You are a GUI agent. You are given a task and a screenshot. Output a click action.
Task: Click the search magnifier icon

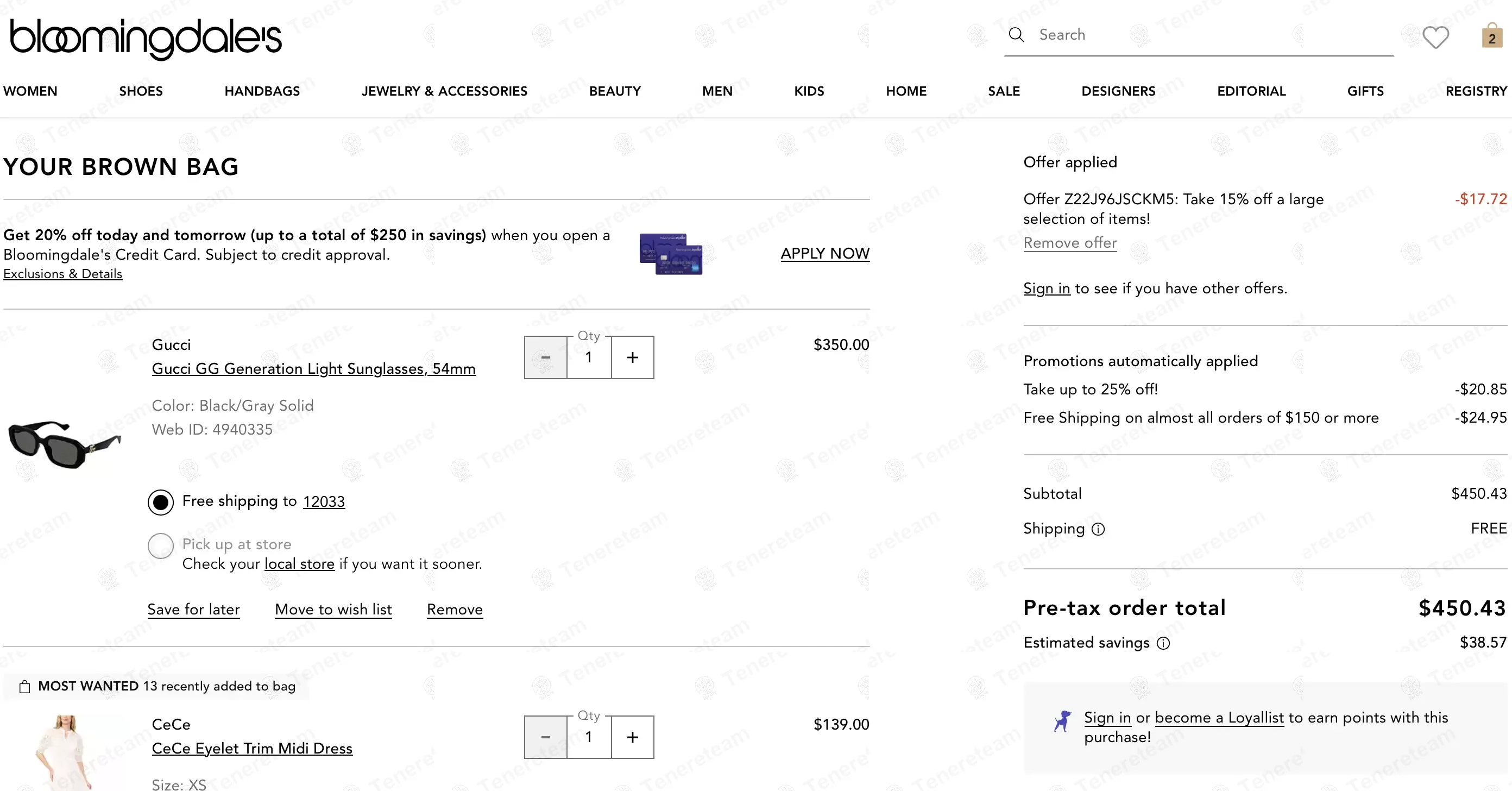pos(1016,35)
